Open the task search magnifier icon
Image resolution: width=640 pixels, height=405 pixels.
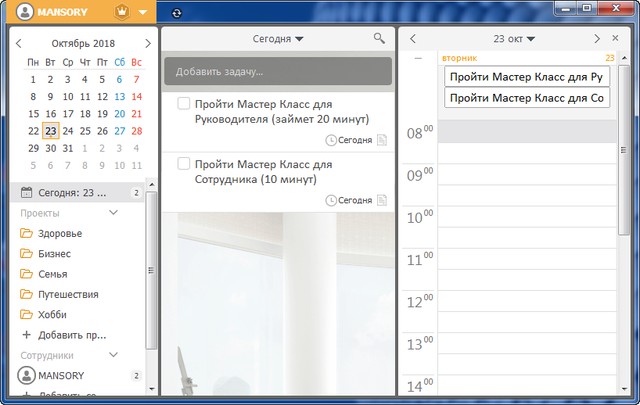tap(379, 38)
